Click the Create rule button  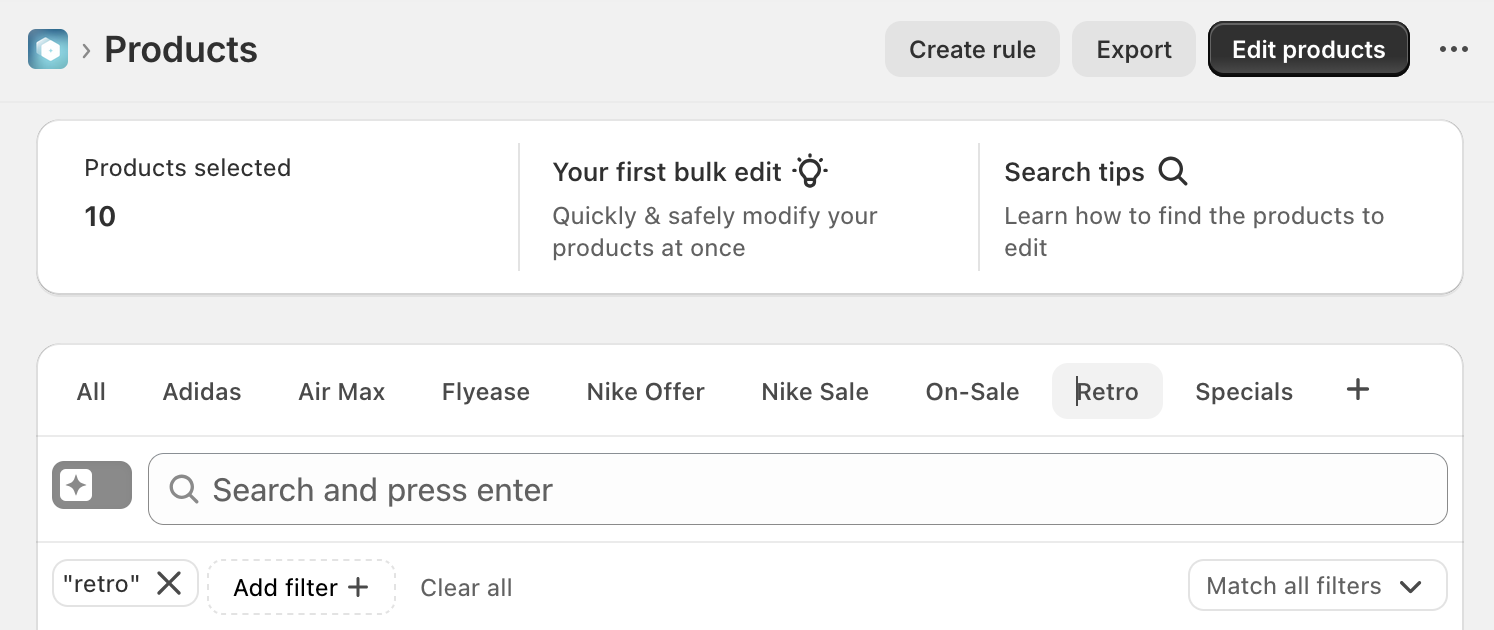972,49
